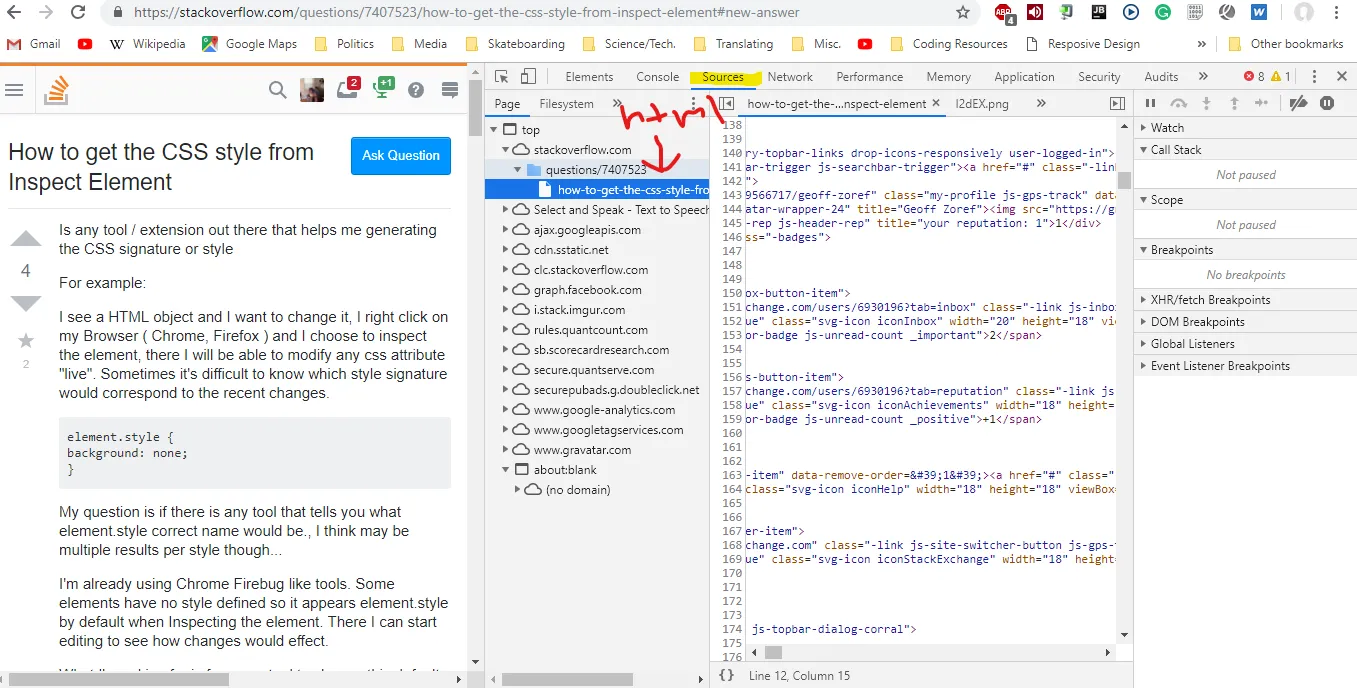
Task: Collapse questions/7407523 folder
Action: (519, 170)
